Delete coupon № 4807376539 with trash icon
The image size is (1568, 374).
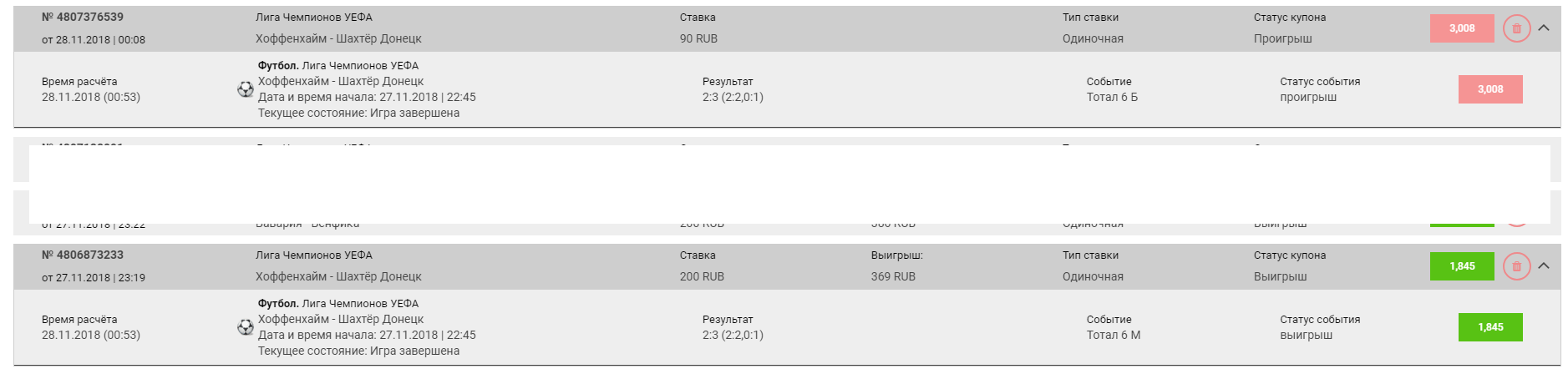(x=1516, y=28)
